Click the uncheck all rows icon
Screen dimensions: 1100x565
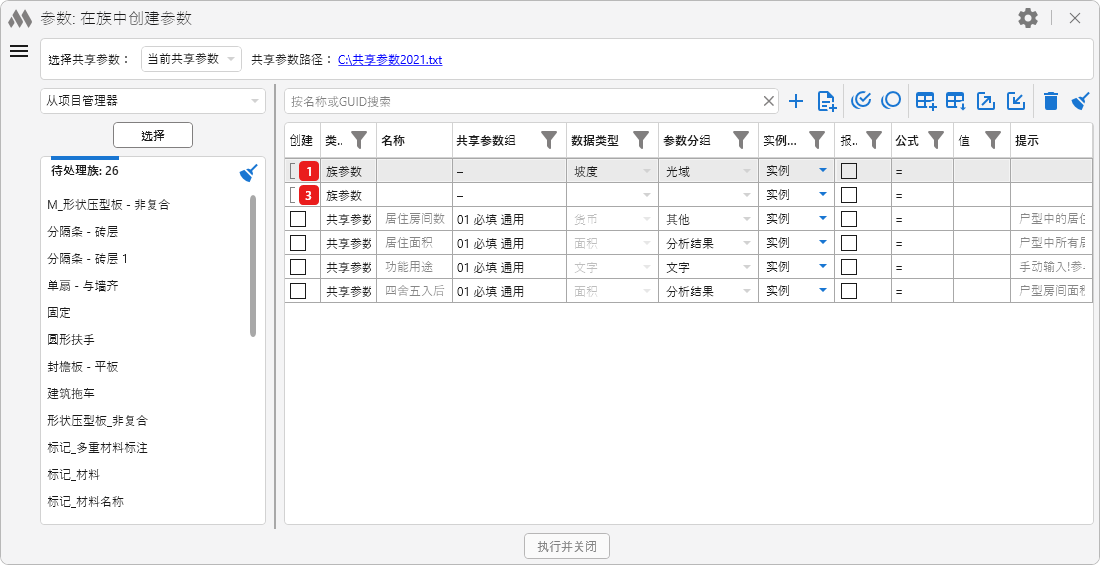891,101
